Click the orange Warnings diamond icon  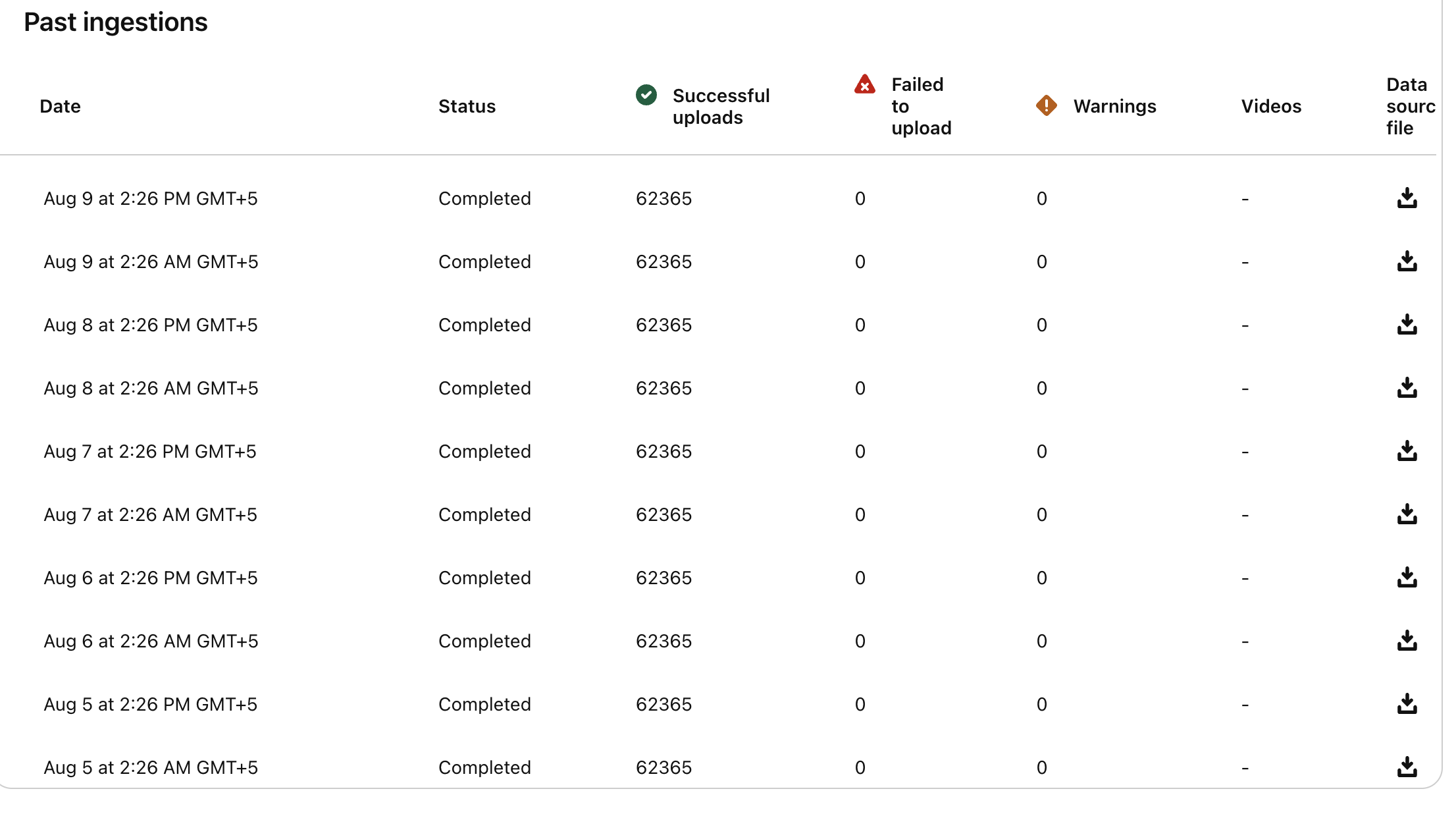[1046, 105]
